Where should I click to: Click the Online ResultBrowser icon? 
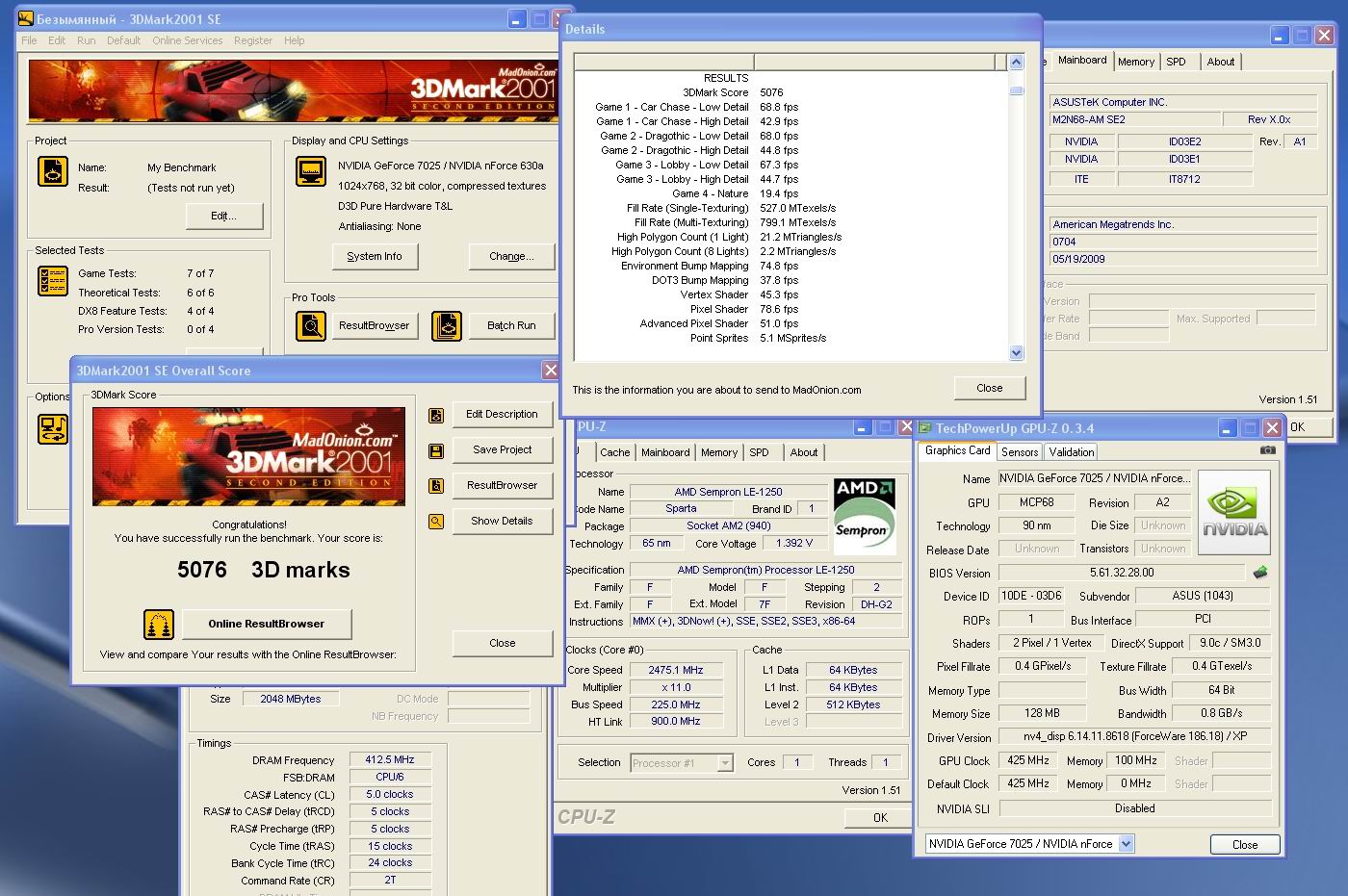click(x=159, y=625)
